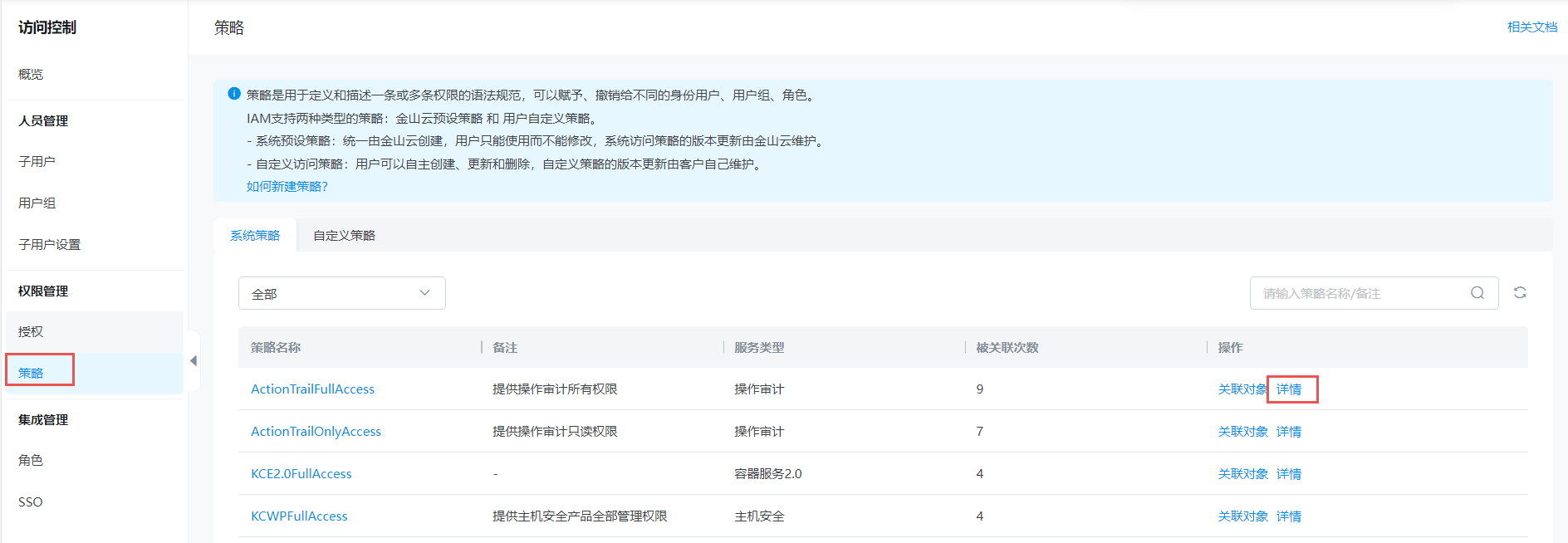Collapse the sidebar with the arrow handle

pyautogui.click(x=194, y=361)
